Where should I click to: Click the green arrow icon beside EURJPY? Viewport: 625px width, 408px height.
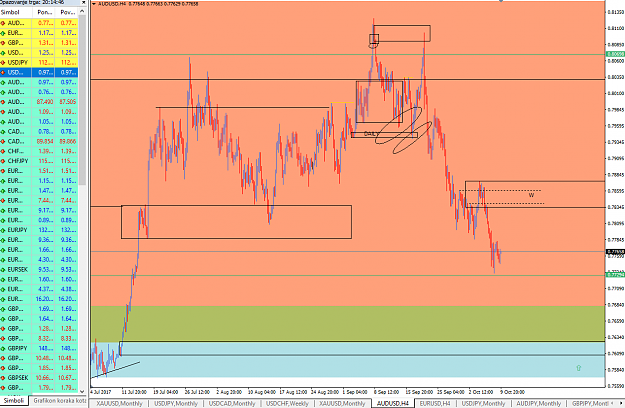click(x=3, y=230)
